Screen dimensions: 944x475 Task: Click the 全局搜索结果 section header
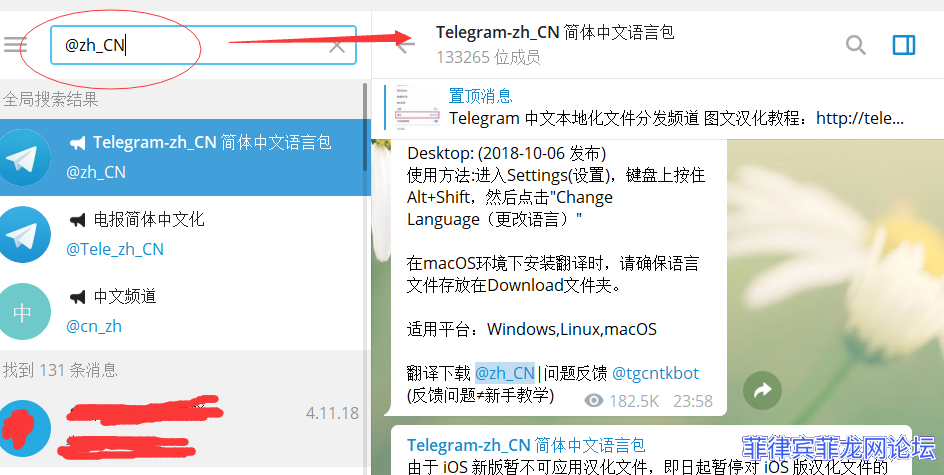(51, 99)
